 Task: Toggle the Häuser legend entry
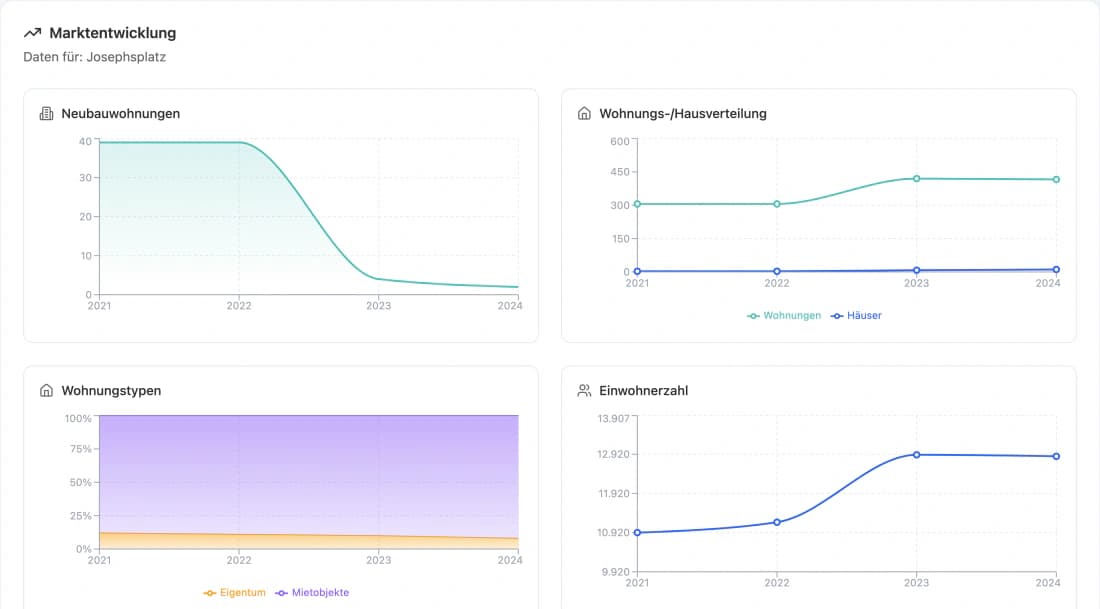click(857, 316)
